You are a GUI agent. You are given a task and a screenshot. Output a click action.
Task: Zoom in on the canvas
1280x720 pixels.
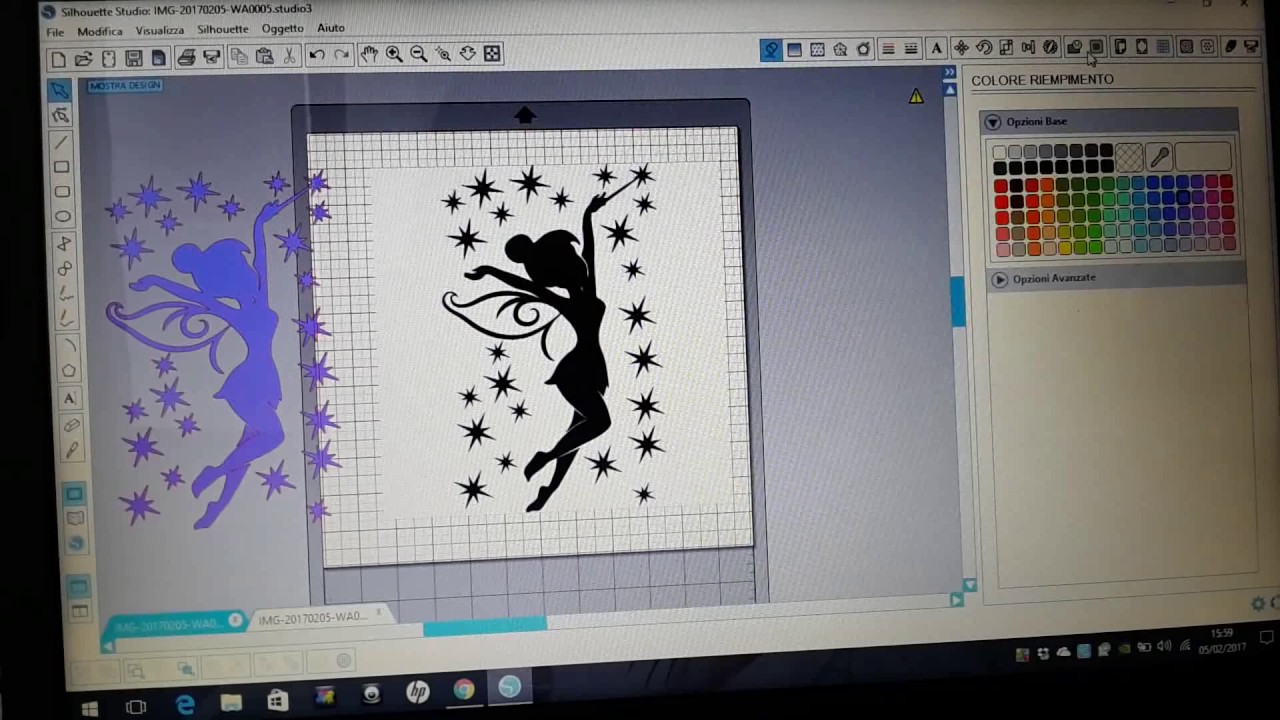(394, 55)
